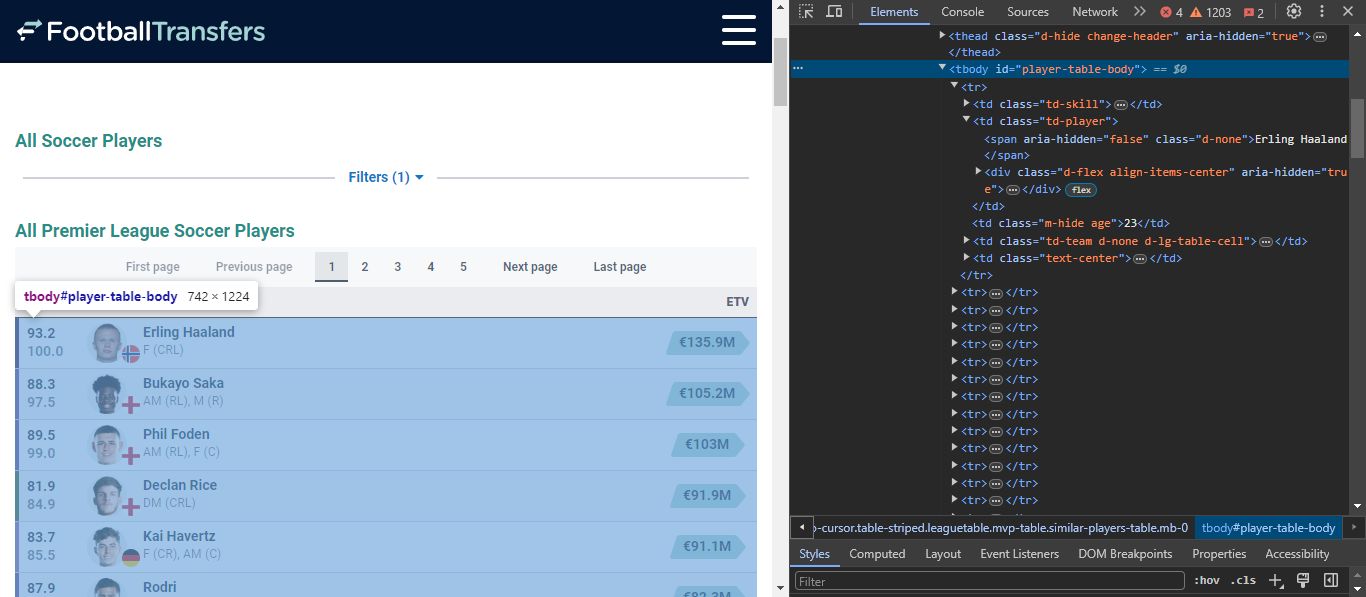Show more DevTools tabs chevron

coord(1139,12)
